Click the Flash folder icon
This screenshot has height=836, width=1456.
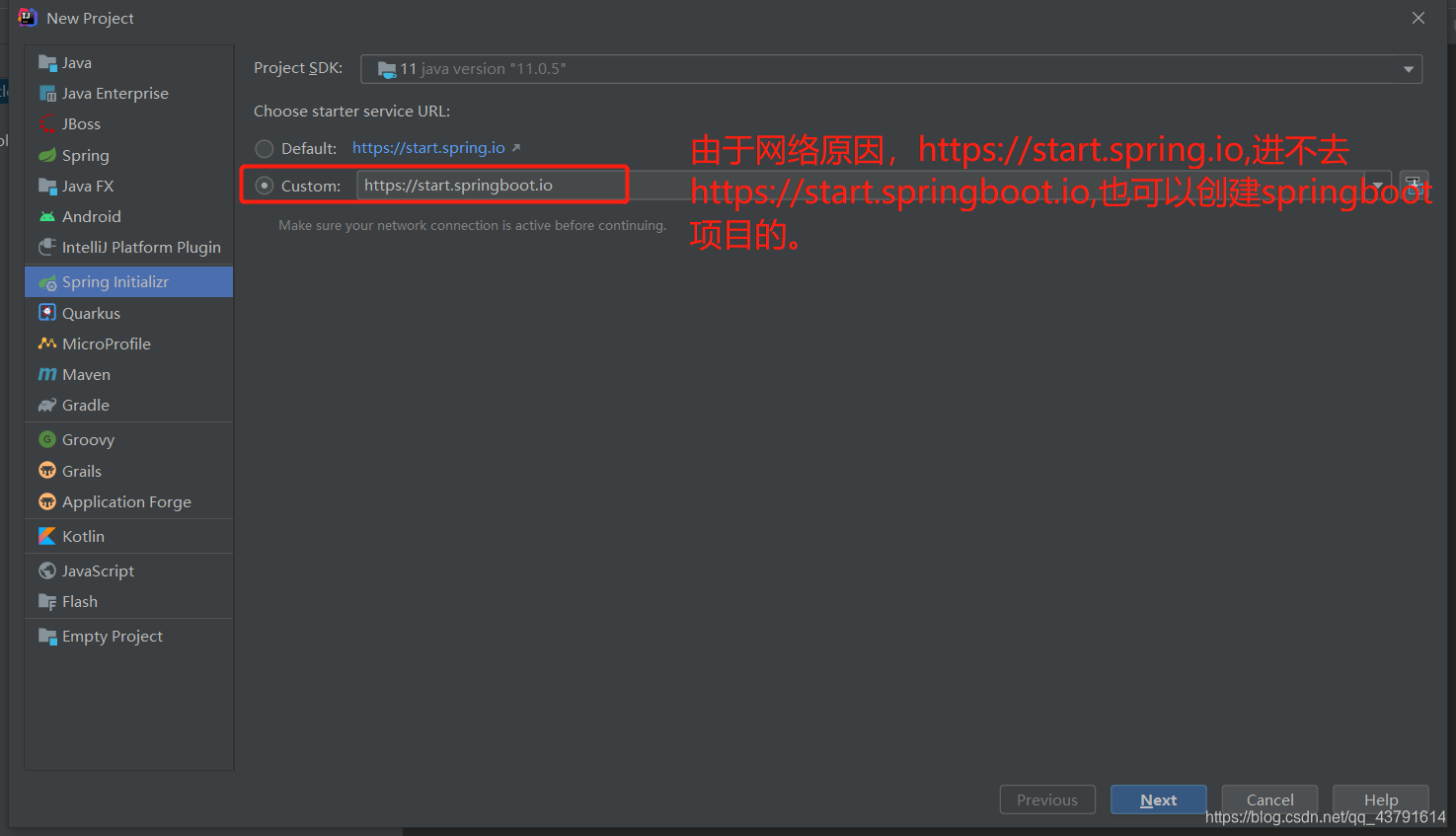[x=47, y=601]
